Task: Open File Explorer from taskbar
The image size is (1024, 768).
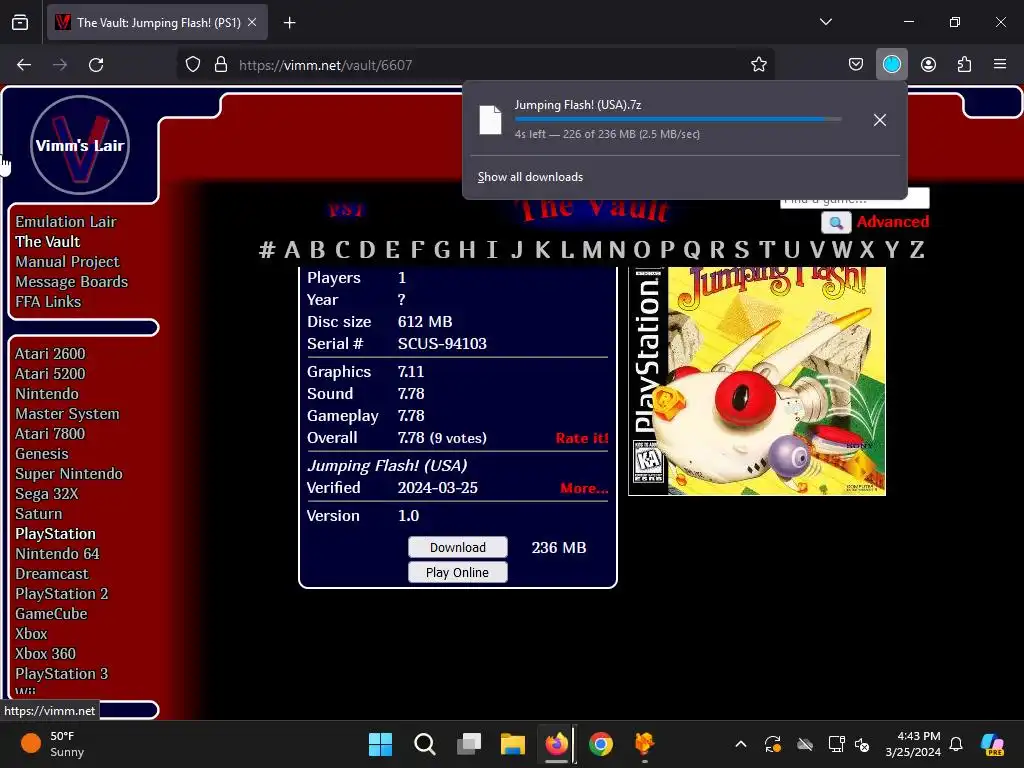Action: click(513, 744)
